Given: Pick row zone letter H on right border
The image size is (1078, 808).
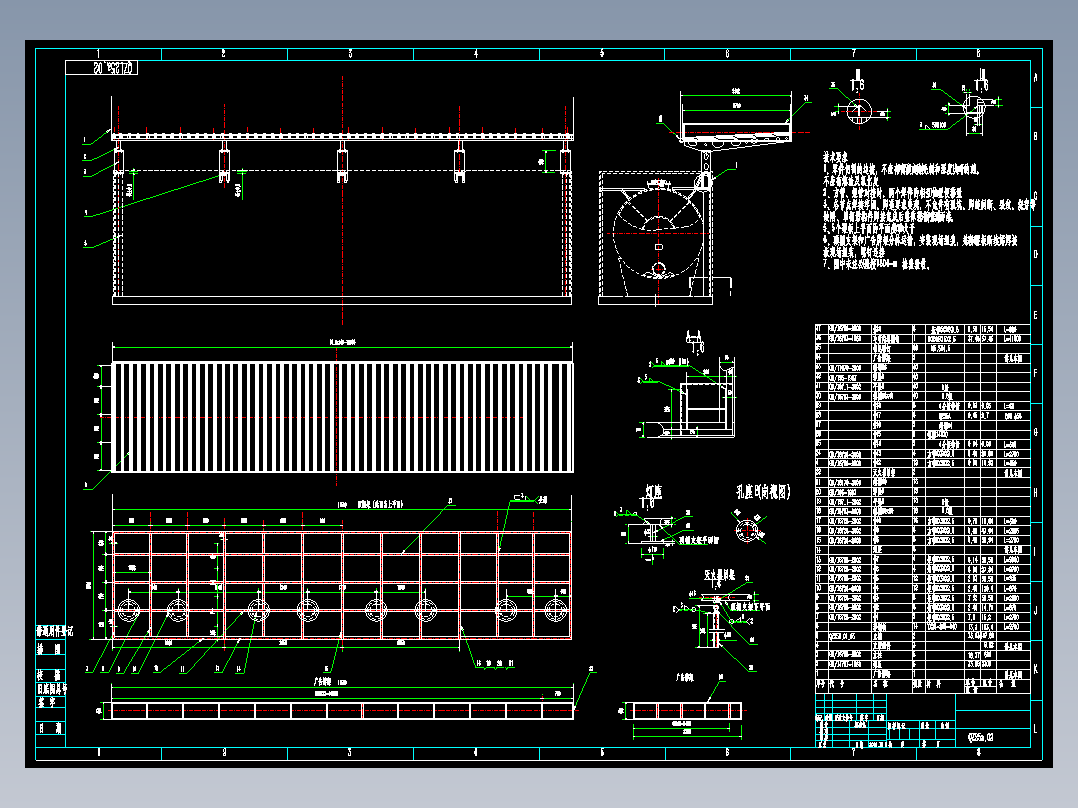Looking at the screenshot, I should click(1036, 493).
